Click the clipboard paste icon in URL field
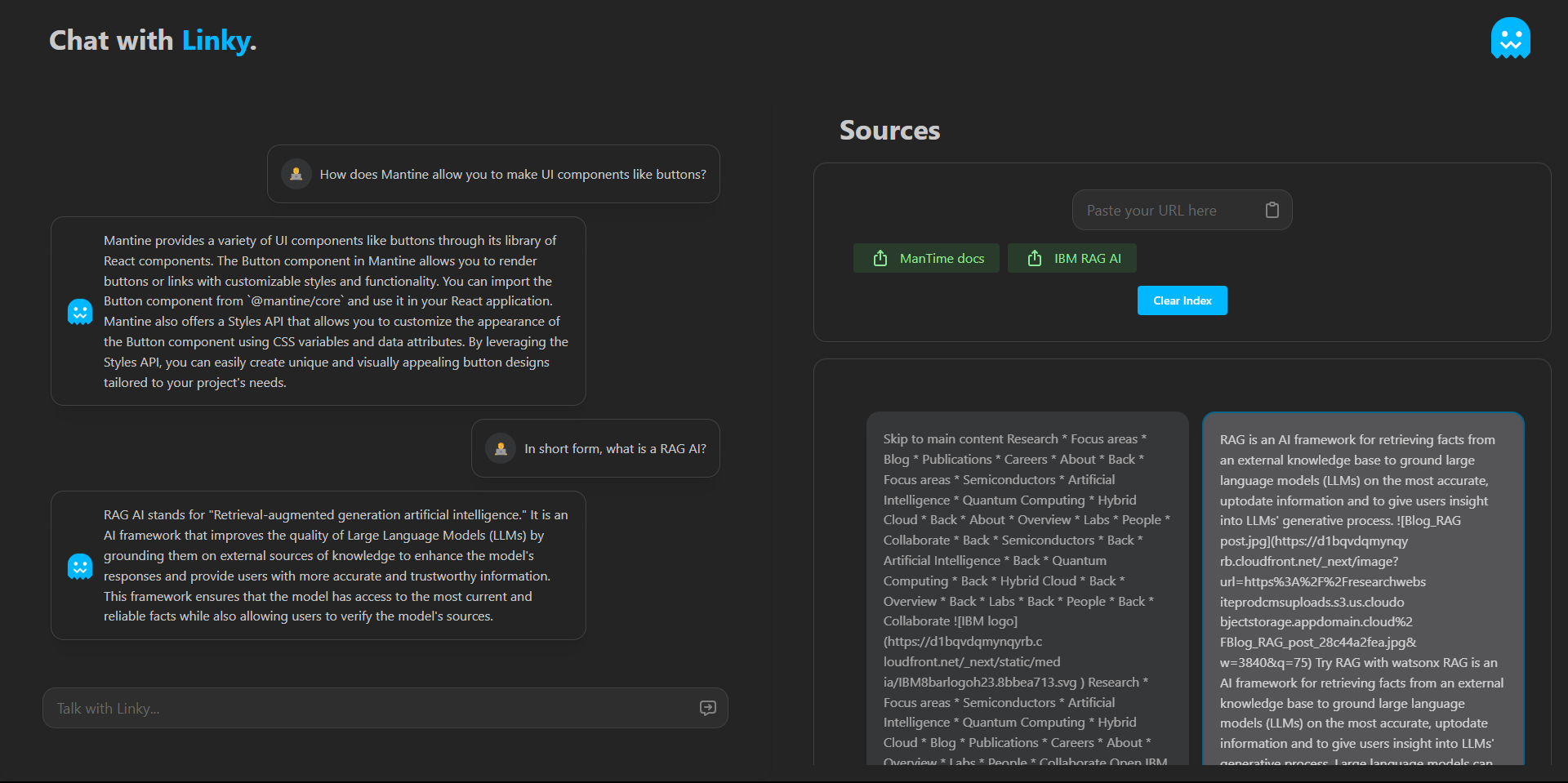 click(1272, 211)
